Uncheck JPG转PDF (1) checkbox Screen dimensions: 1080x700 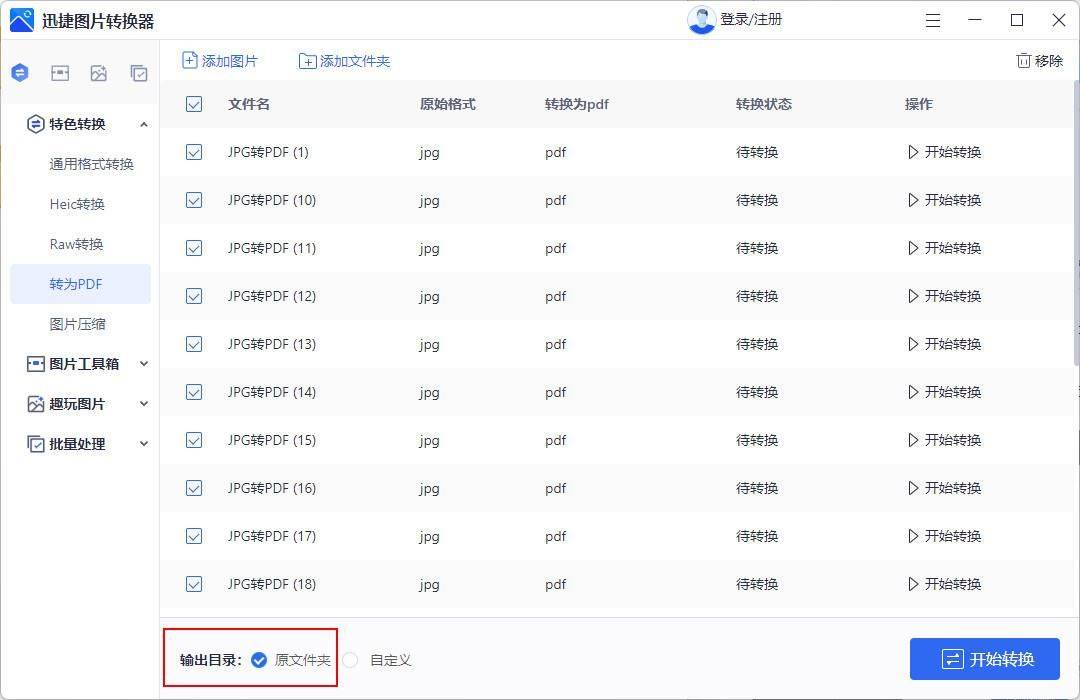click(194, 152)
